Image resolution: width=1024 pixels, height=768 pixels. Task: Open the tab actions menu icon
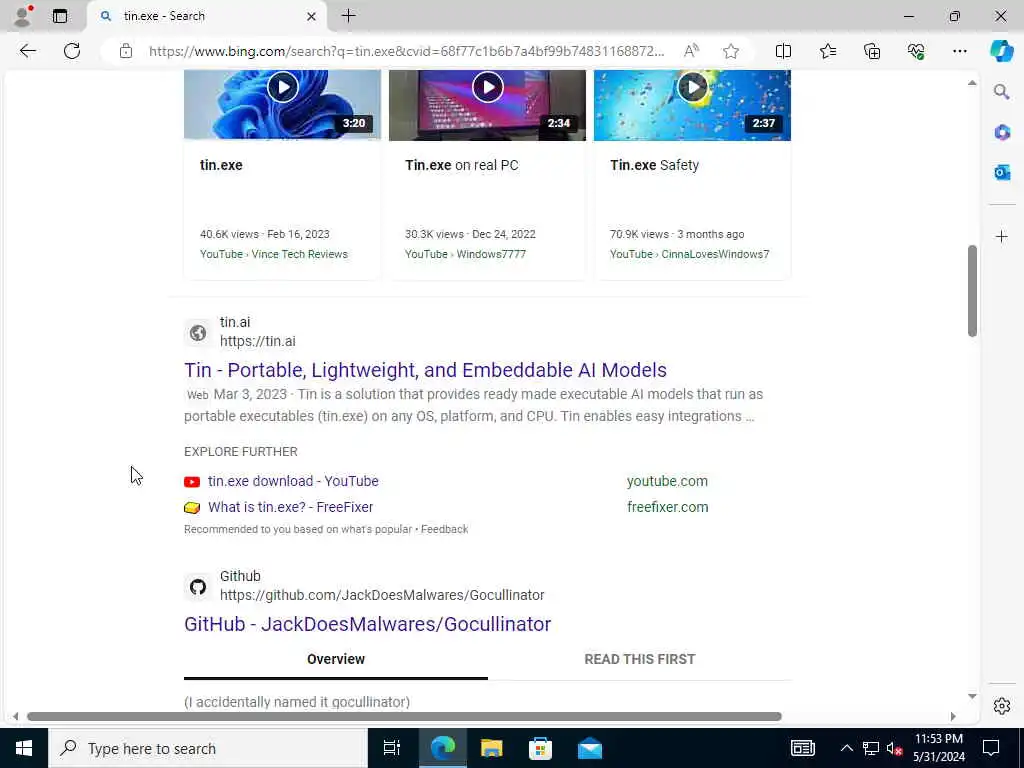click(x=59, y=16)
